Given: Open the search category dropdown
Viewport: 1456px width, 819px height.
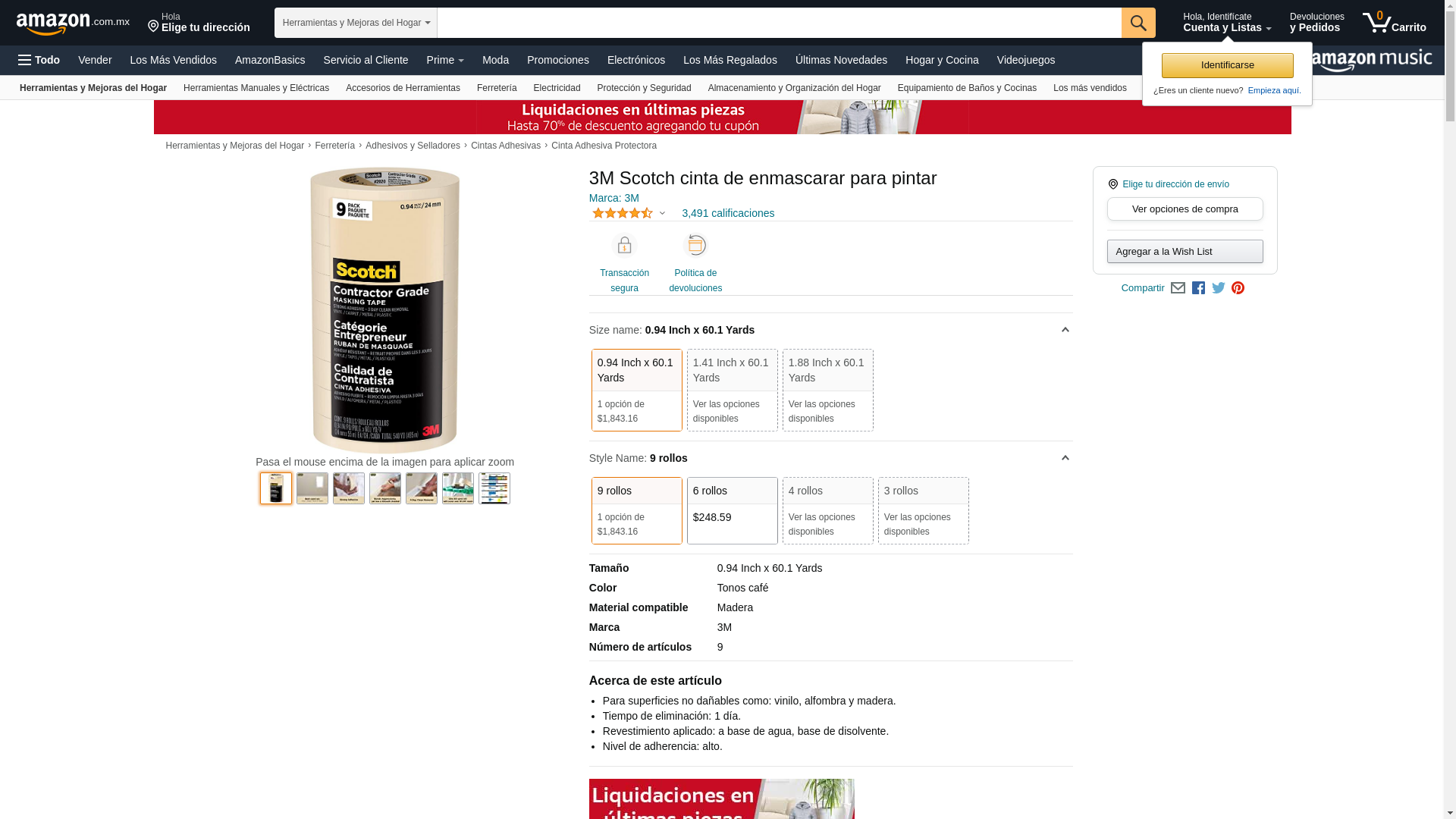Looking at the screenshot, I should (x=356, y=23).
